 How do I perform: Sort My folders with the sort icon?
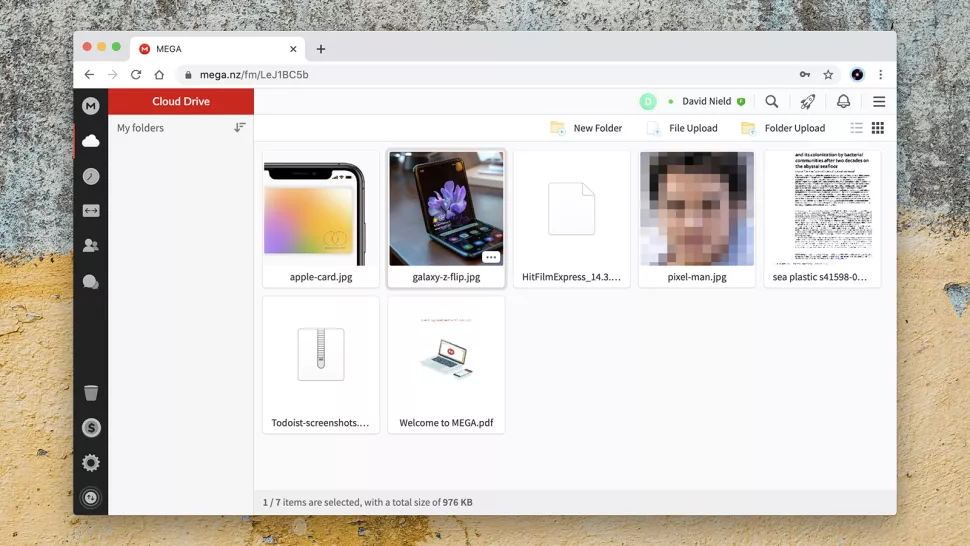240,127
